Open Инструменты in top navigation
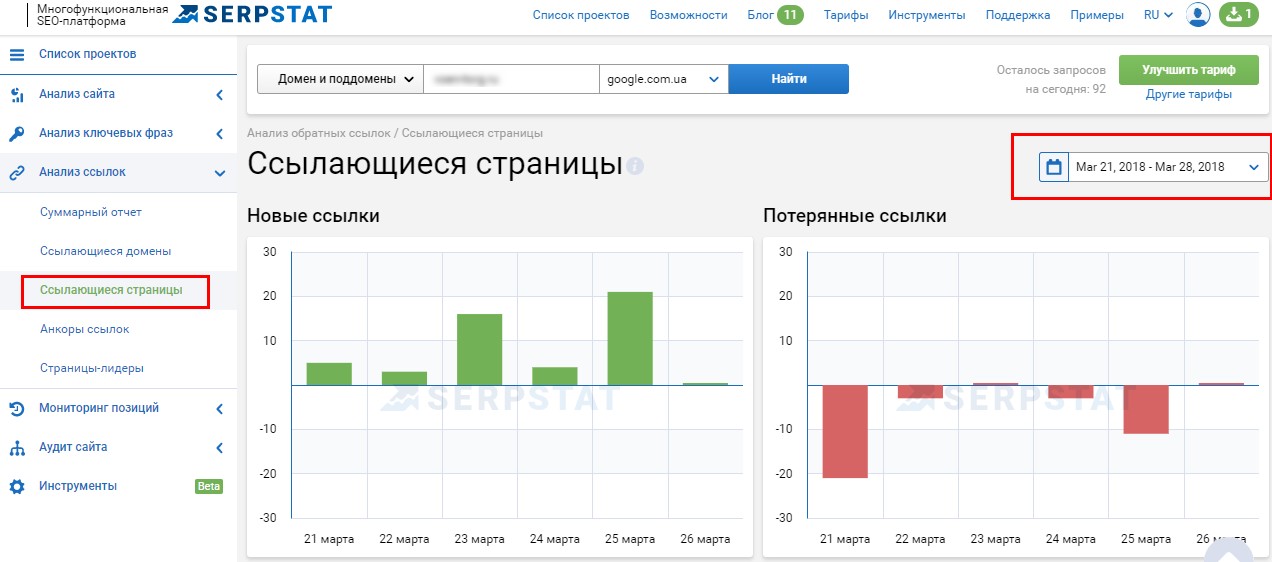Screen dimensions: 1272x562 [x=927, y=15]
